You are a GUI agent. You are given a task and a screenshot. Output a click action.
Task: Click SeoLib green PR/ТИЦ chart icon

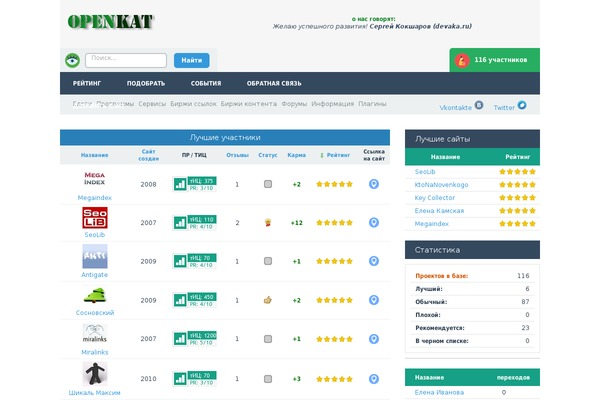(180, 223)
